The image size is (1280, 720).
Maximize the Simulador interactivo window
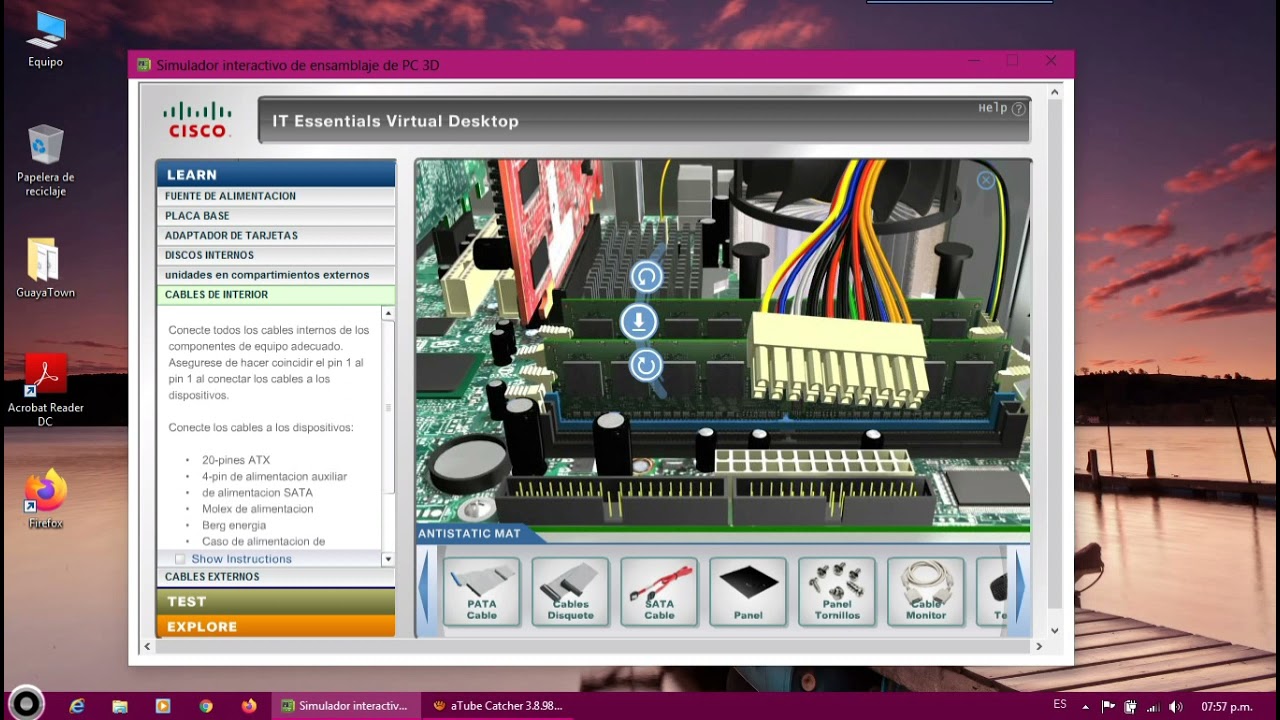(x=1012, y=61)
